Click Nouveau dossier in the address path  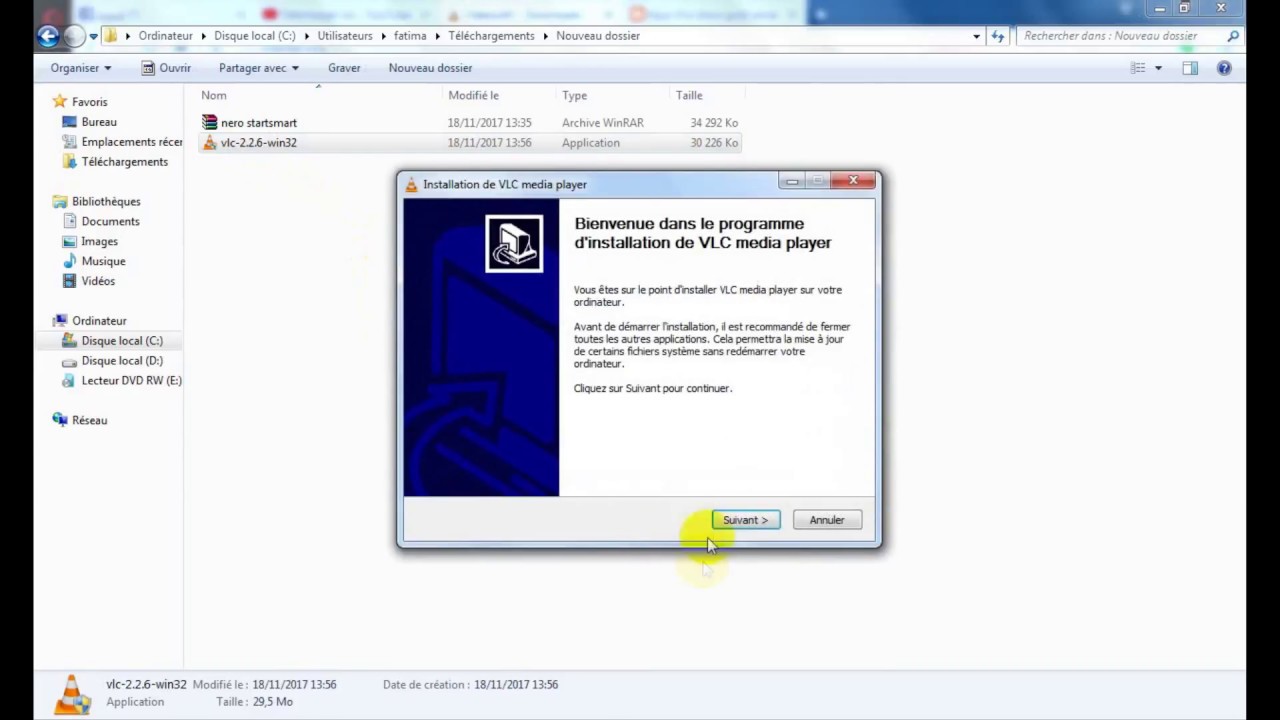coord(598,36)
